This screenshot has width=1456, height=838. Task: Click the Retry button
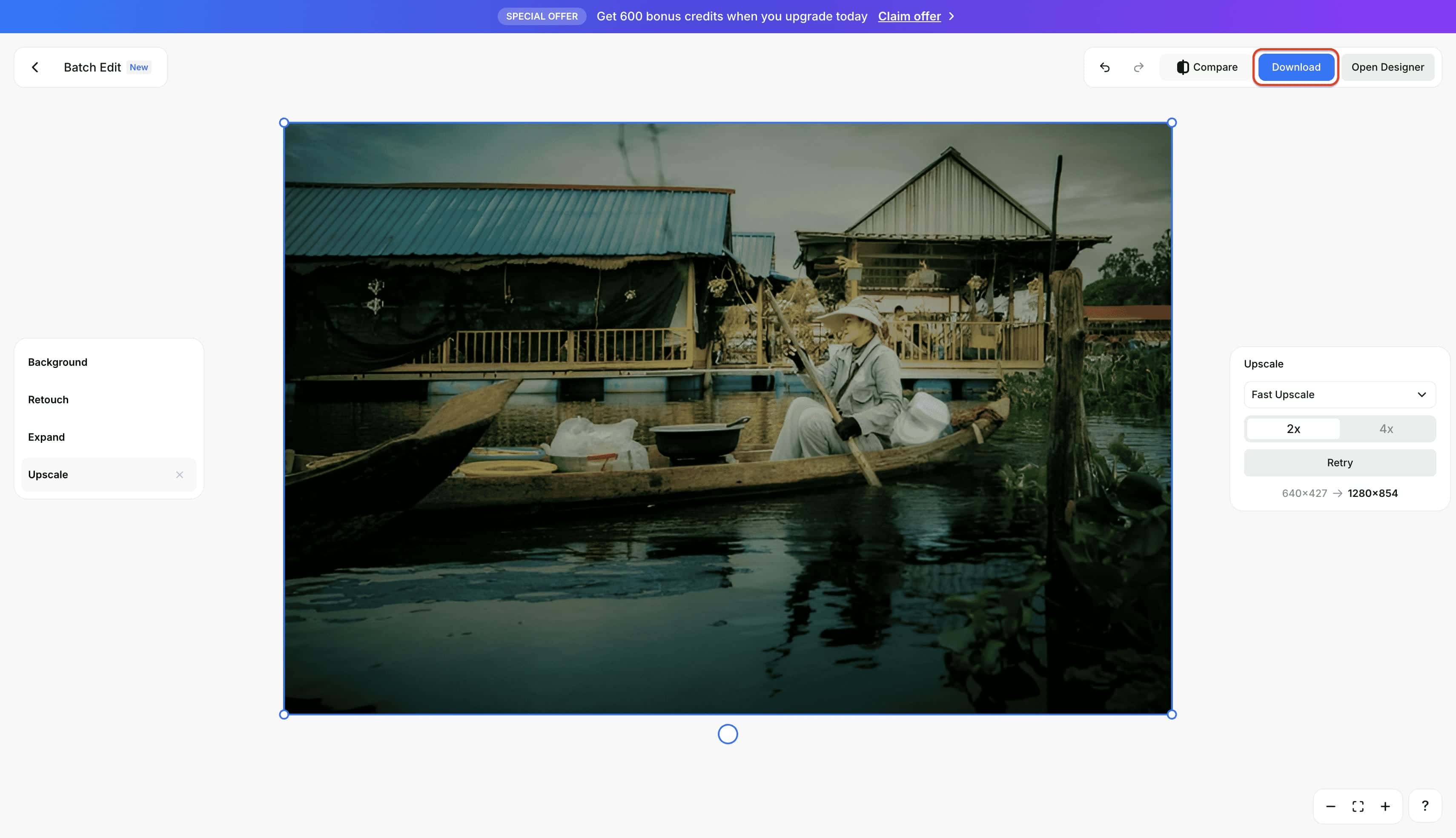pos(1339,463)
